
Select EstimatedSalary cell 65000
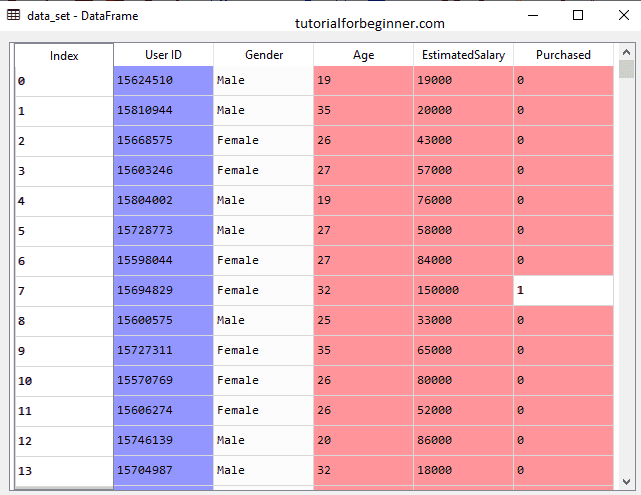click(464, 351)
